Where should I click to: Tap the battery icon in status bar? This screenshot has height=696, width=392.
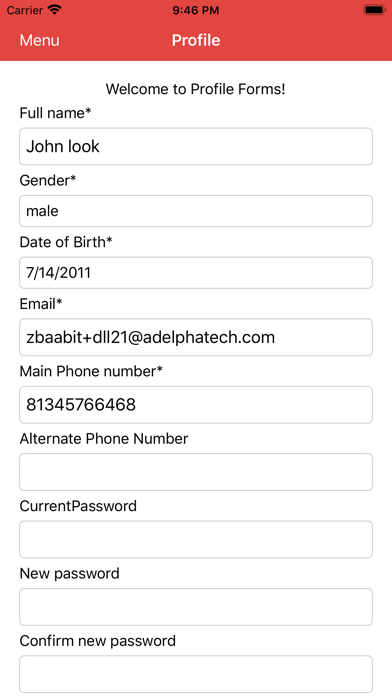click(x=375, y=10)
